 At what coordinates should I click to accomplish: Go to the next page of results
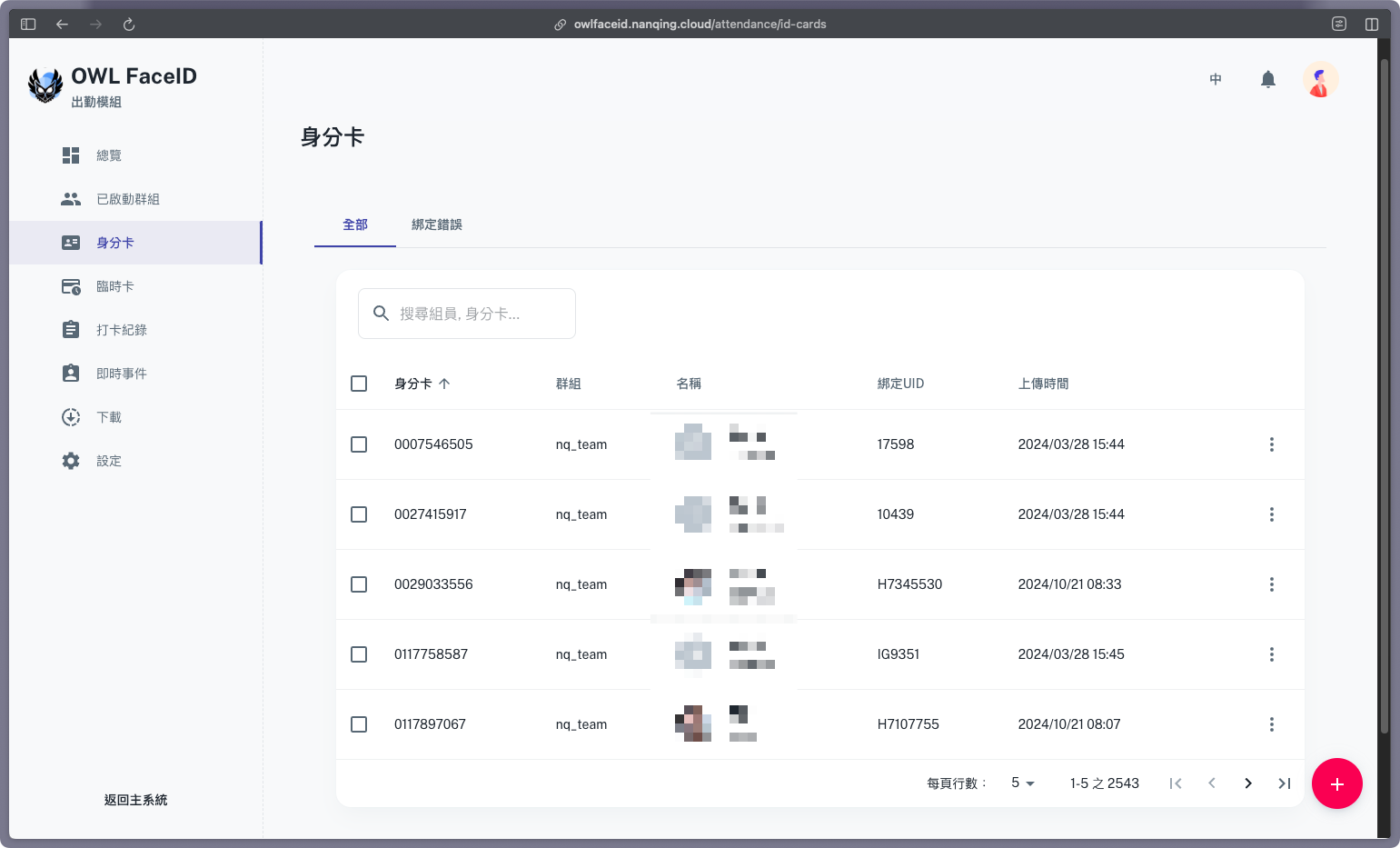coord(1247,783)
